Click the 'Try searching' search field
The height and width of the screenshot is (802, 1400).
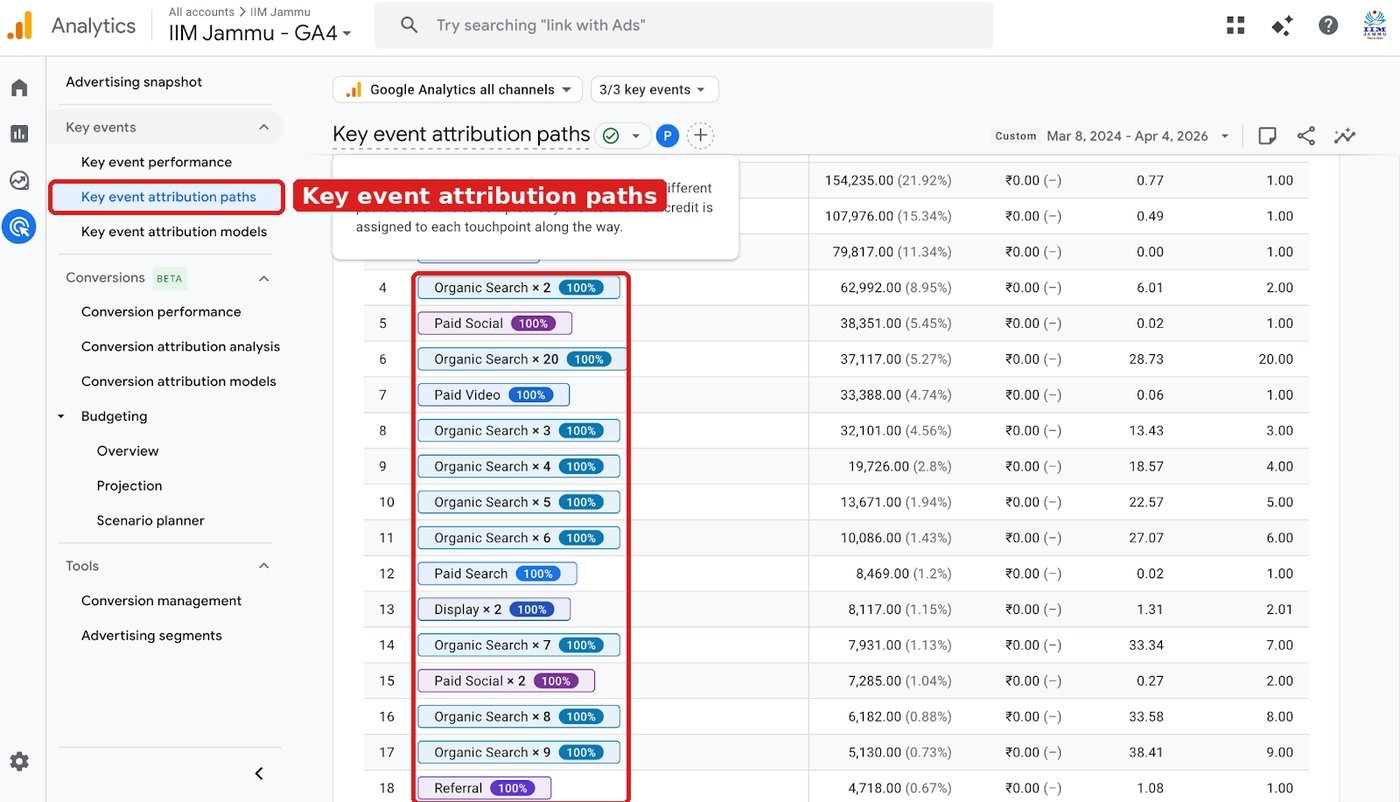(684, 25)
